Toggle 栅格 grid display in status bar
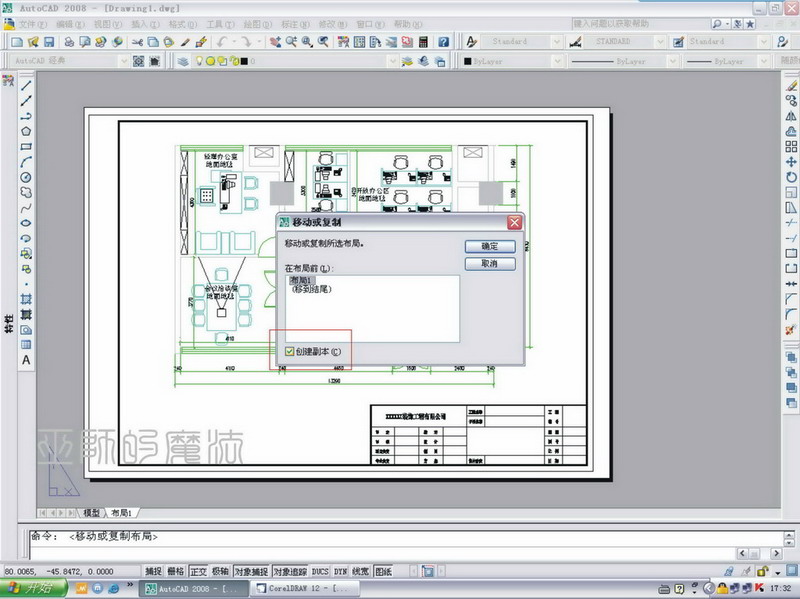800x599 pixels. tap(176, 571)
